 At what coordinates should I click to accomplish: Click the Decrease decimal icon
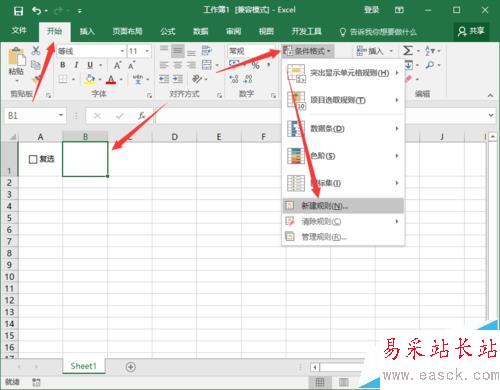pyautogui.click(x=248, y=79)
